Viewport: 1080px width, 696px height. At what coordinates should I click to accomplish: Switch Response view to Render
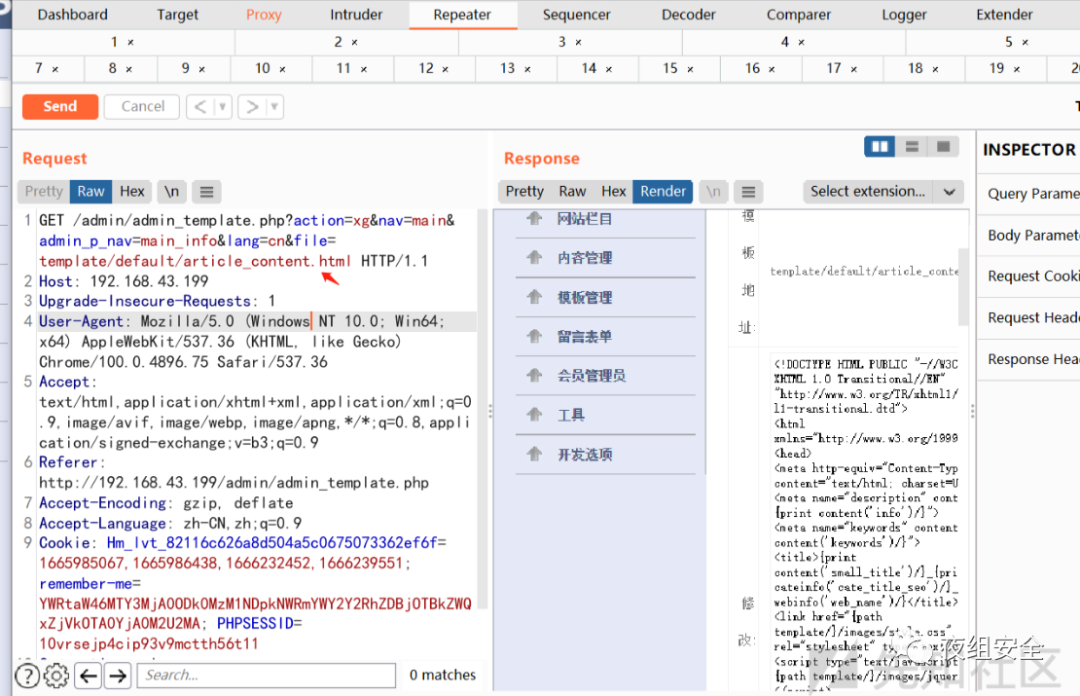pyautogui.click(x=663, y=192)
